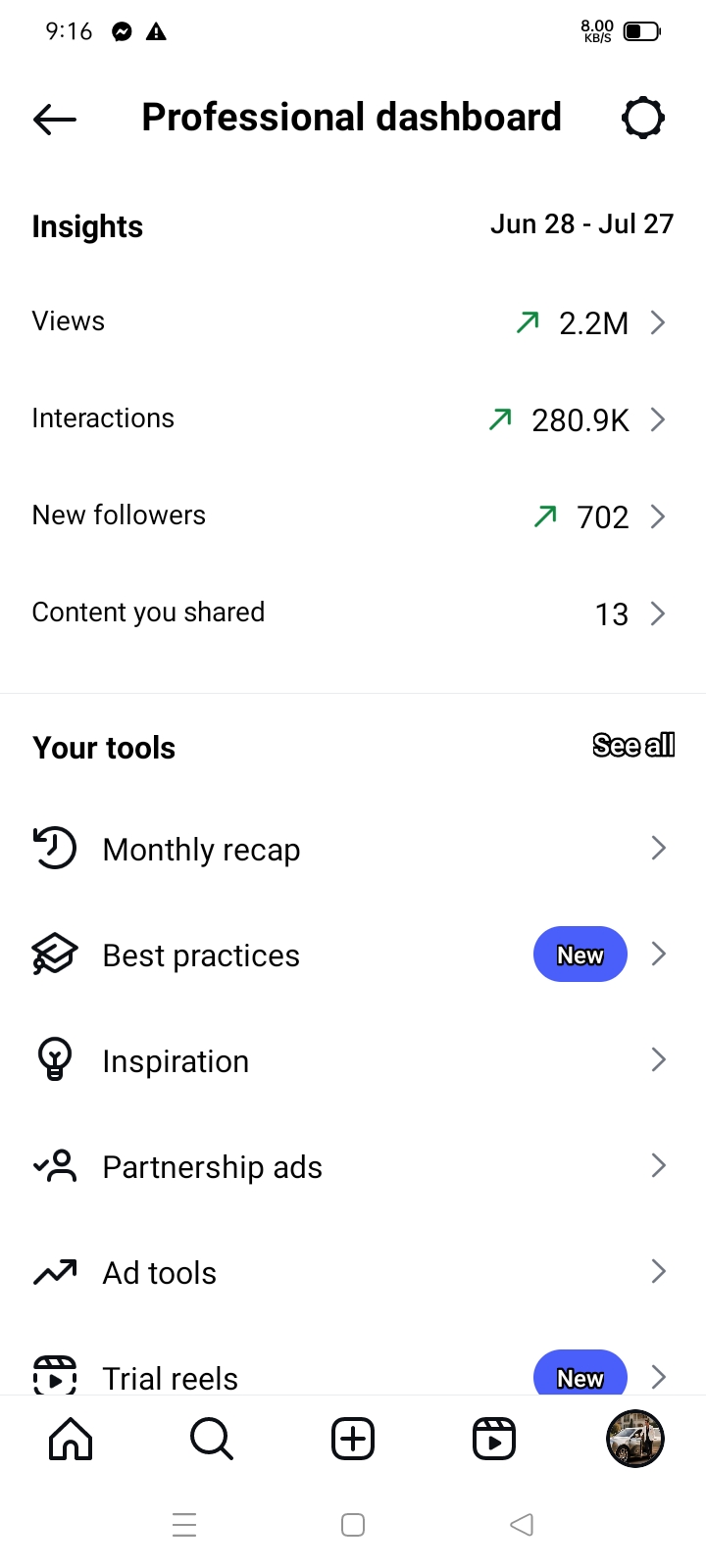
Task: Tap the back arrow icon
Action: pos(55,119)
